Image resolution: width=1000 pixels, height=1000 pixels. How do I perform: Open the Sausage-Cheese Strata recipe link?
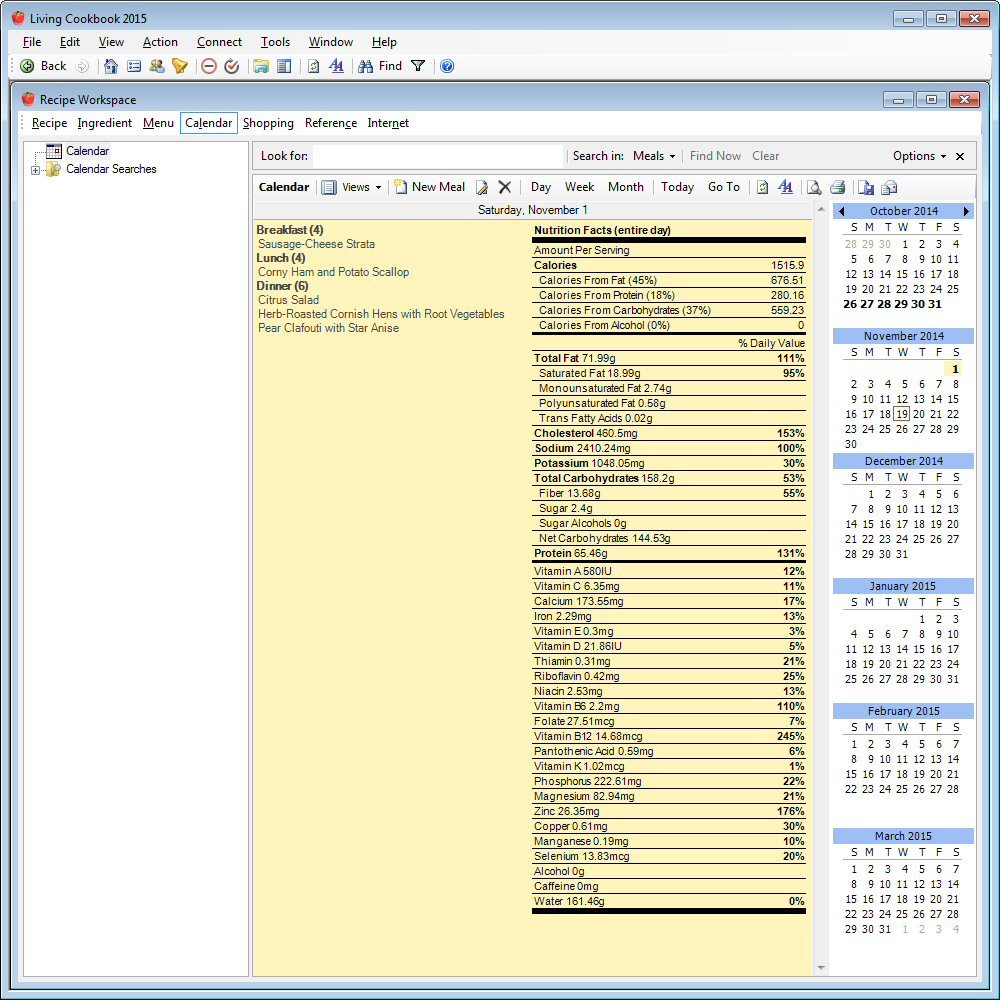316,244
